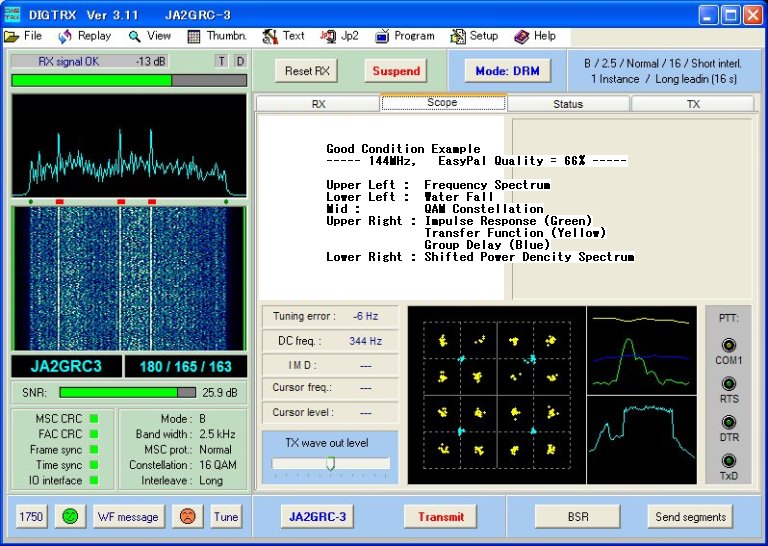Click the MSC CRC status indicator

click(94, 419)
